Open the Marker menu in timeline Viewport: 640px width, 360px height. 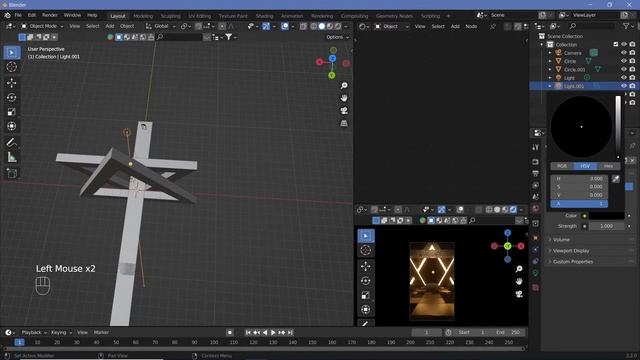click(x=101, y=332)
